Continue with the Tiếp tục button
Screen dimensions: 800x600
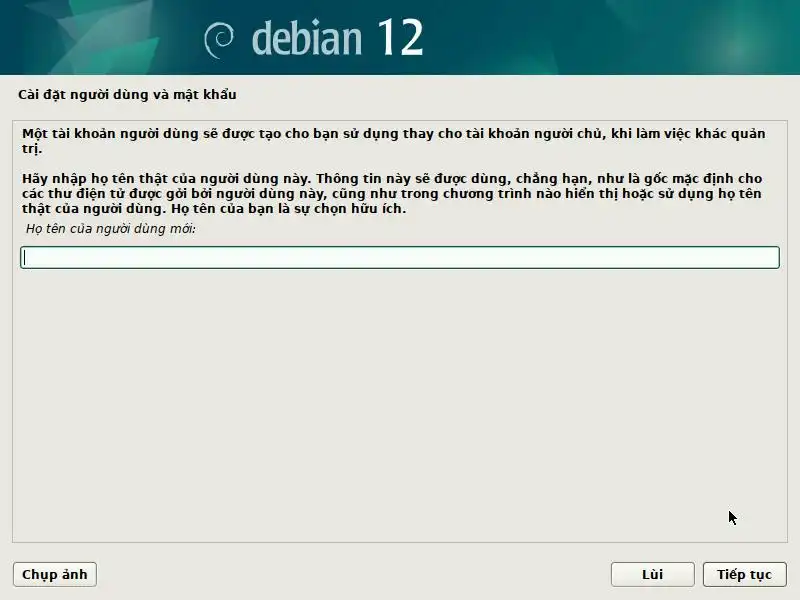click(x=744, y=574)
